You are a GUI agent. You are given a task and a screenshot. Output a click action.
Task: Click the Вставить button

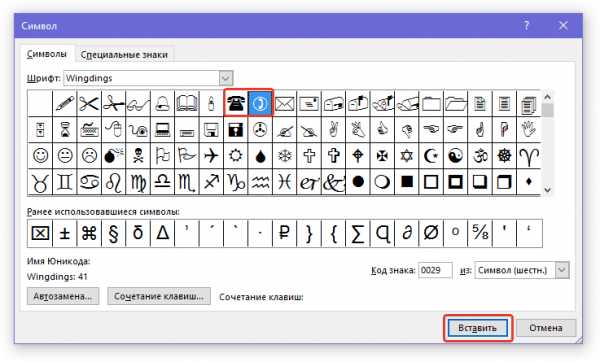click(x=478, y=328)
